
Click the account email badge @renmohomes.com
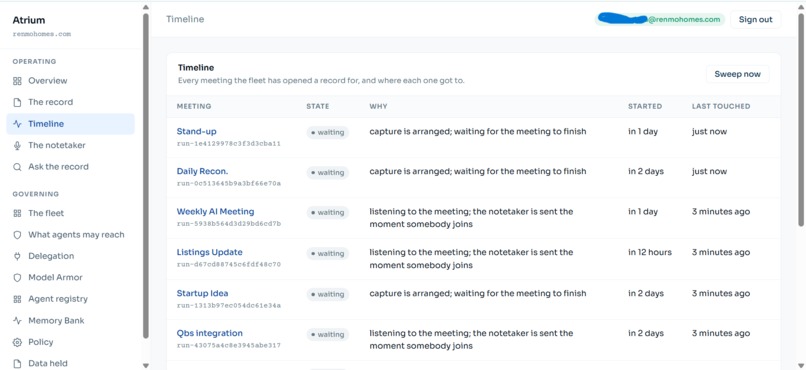point(660,20)
